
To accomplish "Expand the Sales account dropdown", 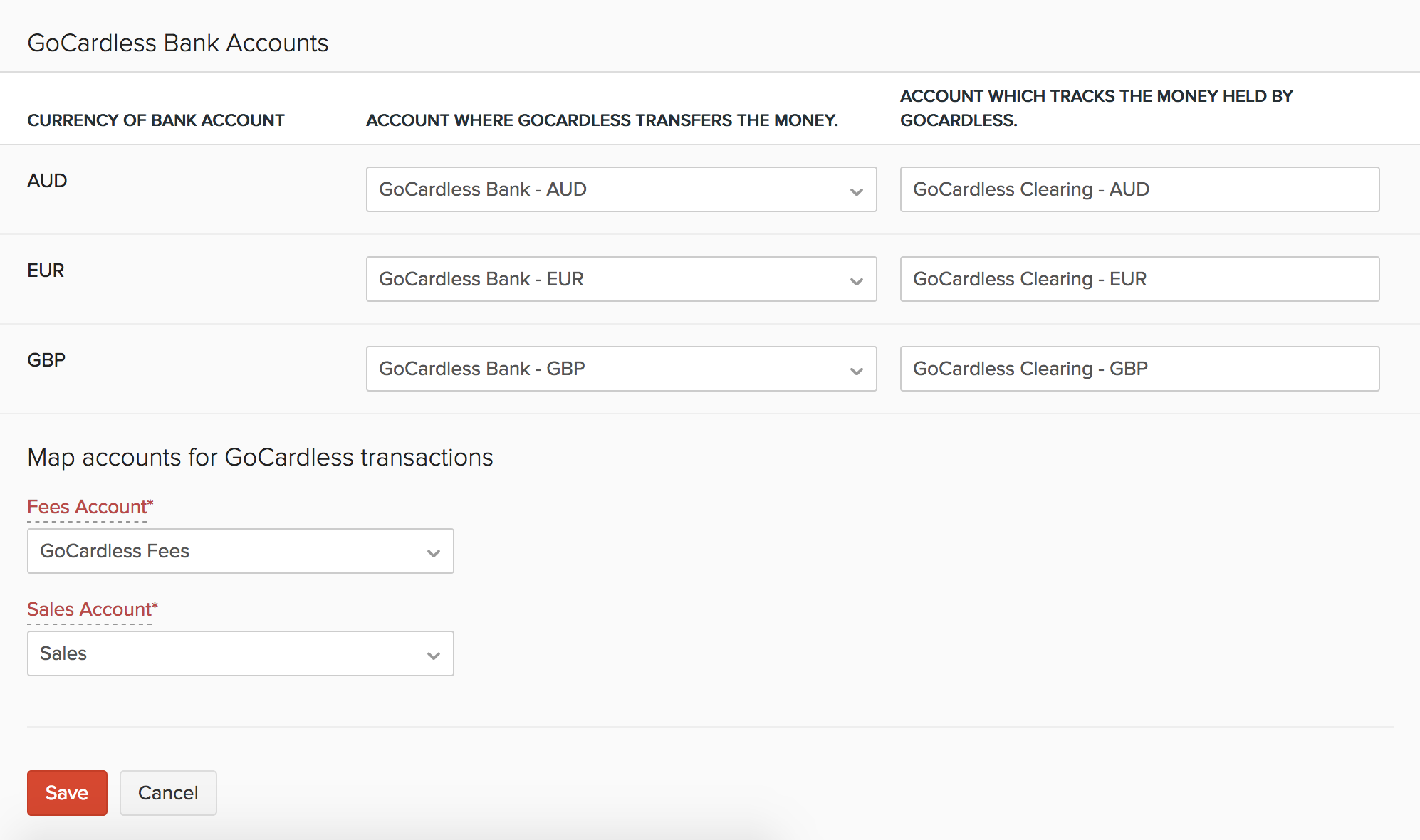I will (240, 653).
